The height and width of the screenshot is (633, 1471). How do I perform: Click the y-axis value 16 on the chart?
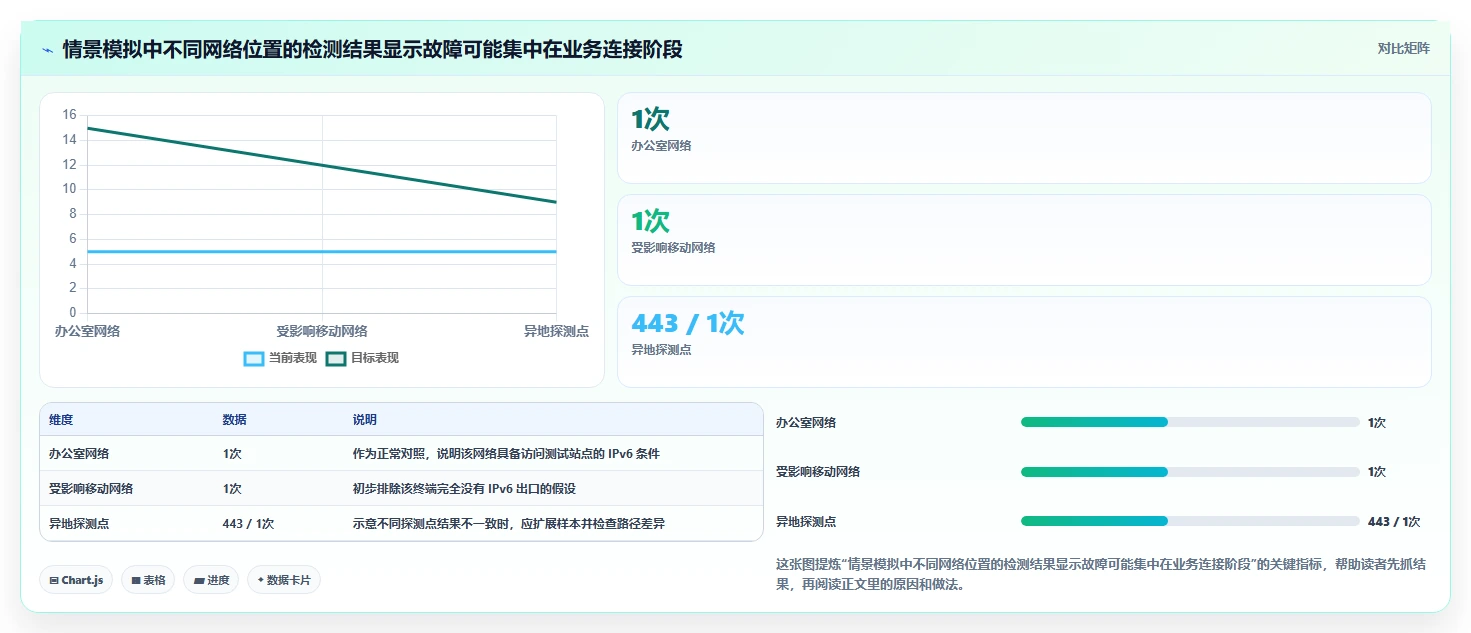coord(69,115)
